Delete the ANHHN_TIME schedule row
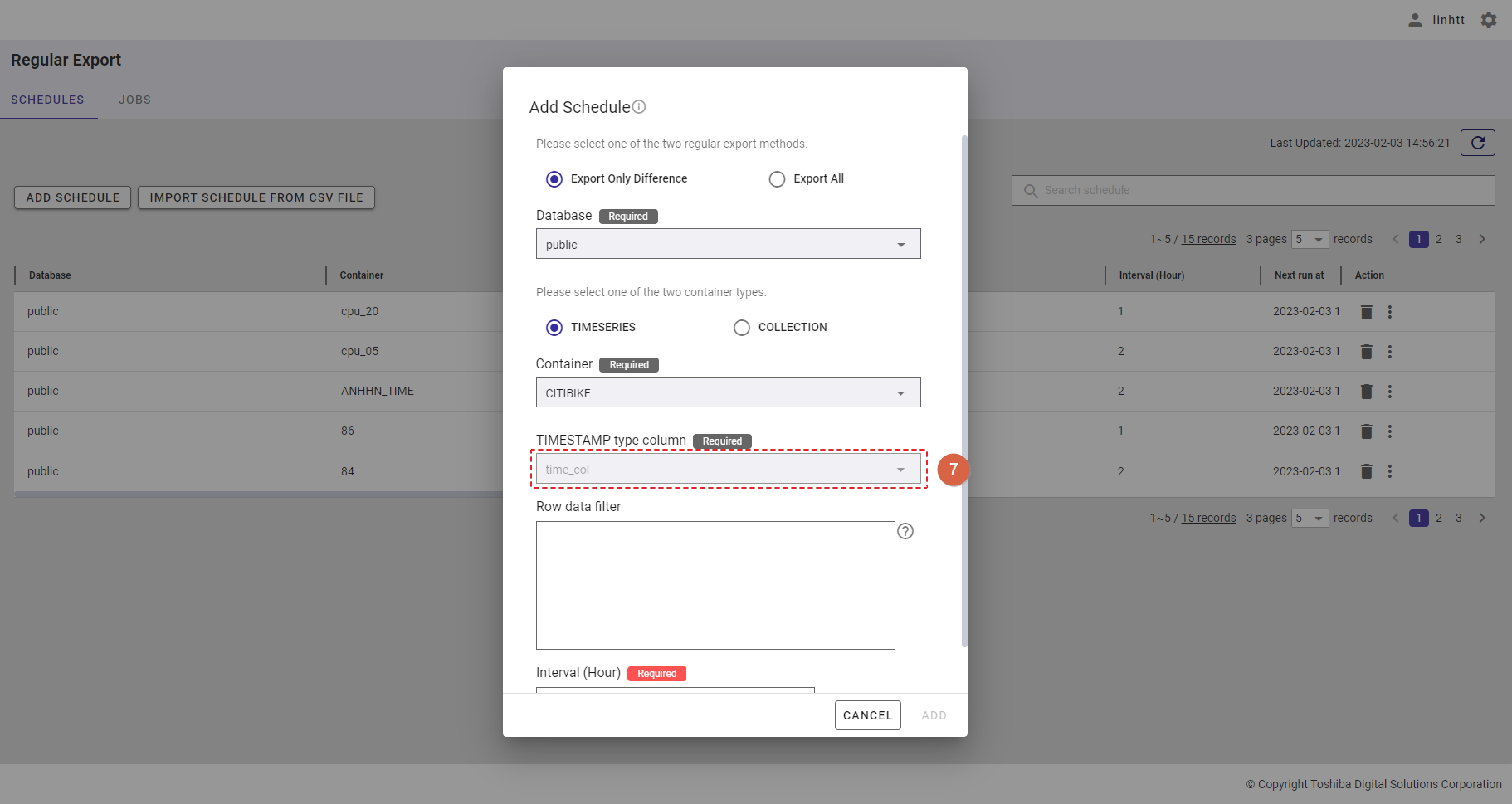This screenshot has width=1512, height=804. point(1366,392)
